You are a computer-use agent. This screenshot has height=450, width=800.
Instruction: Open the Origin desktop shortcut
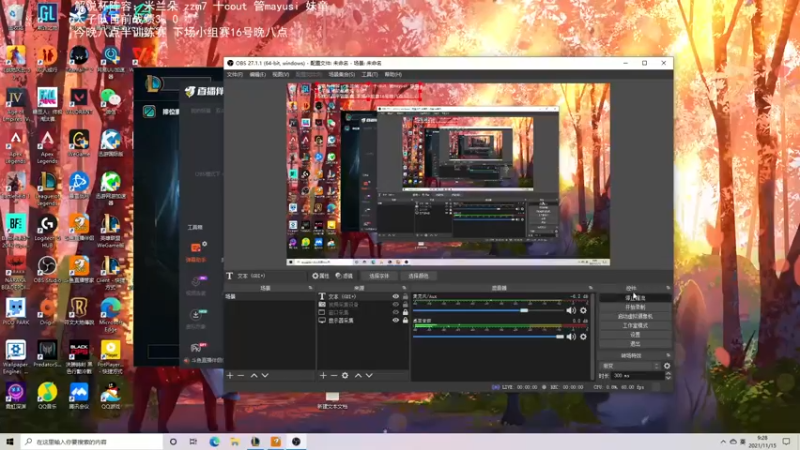(47, 312)
